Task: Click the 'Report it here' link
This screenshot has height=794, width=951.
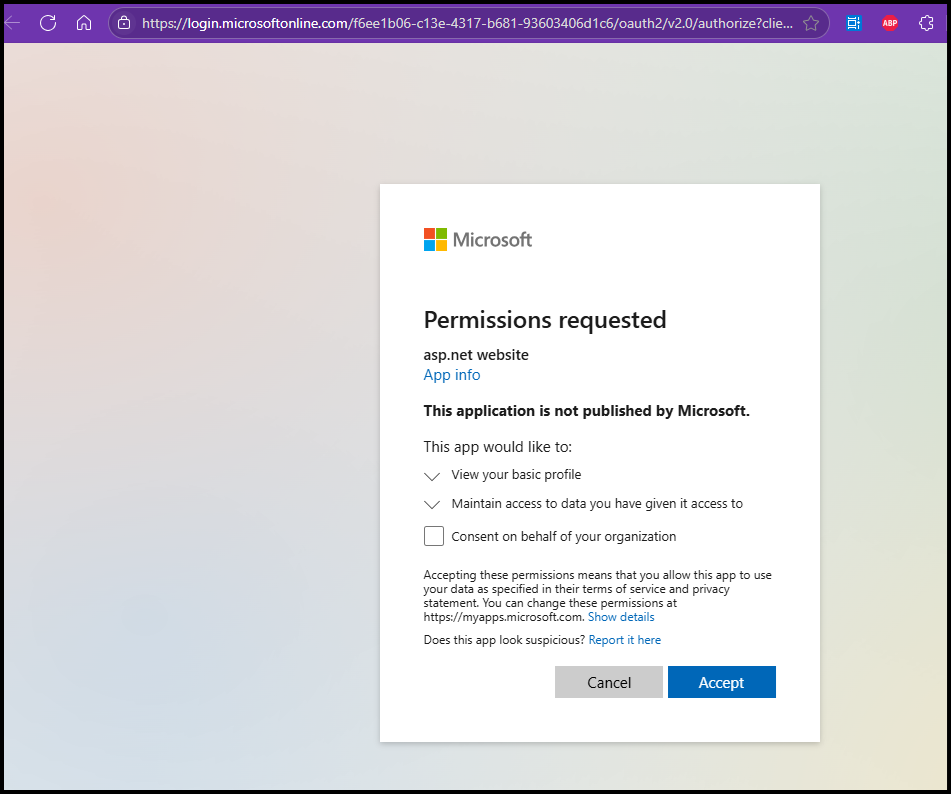Action: tap(625, 640)
